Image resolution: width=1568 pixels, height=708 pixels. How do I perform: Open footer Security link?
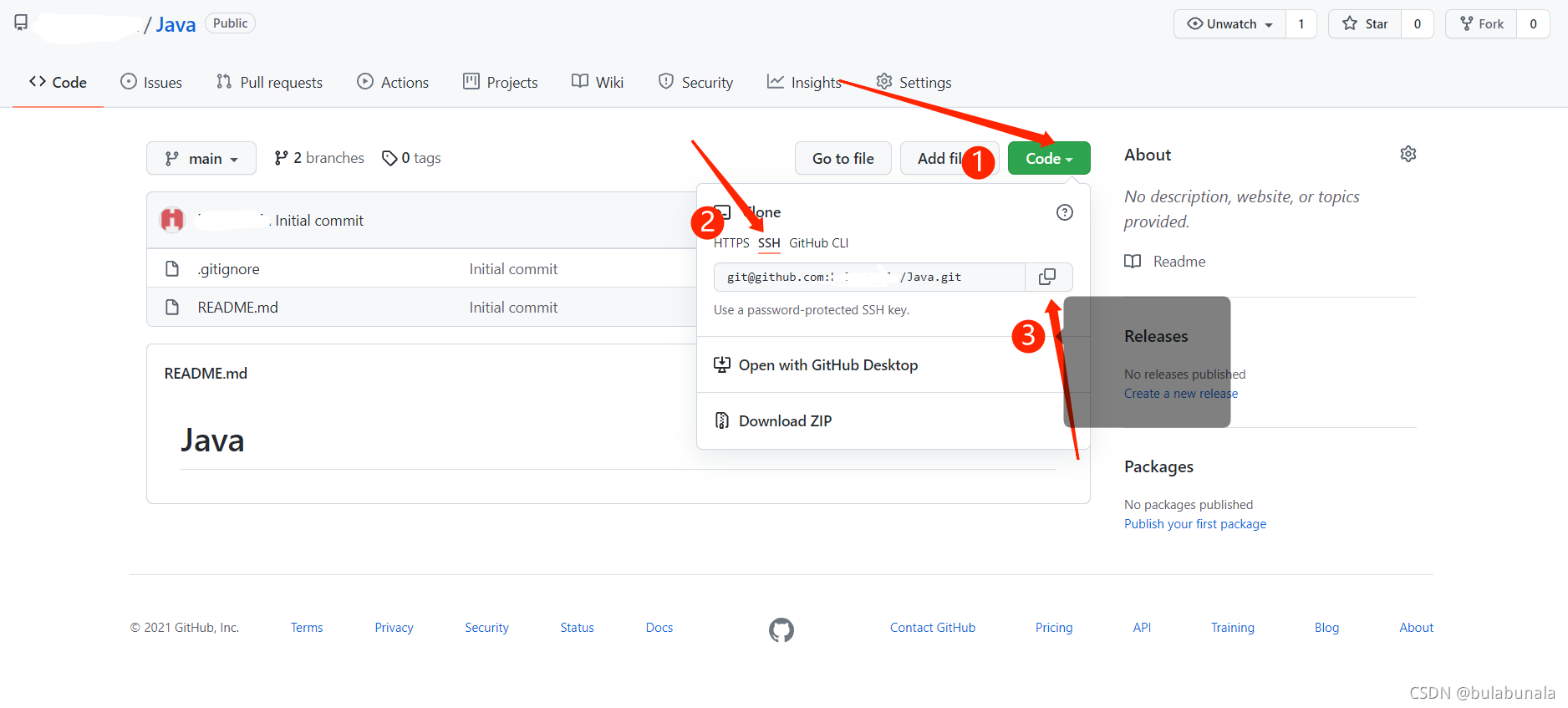click(486, 628)
